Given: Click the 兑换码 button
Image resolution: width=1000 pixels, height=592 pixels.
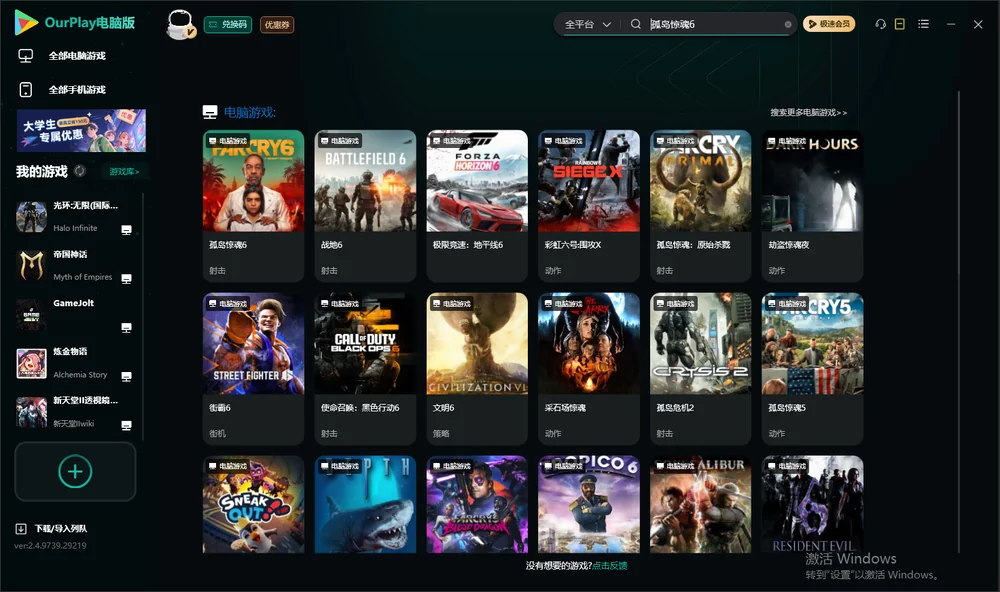Looking at the screenshot, I should (x=228, y=24).
